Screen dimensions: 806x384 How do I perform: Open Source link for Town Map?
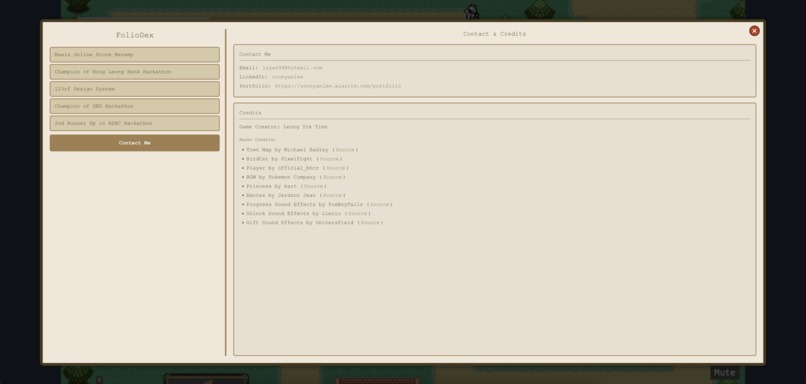(345, 150)
